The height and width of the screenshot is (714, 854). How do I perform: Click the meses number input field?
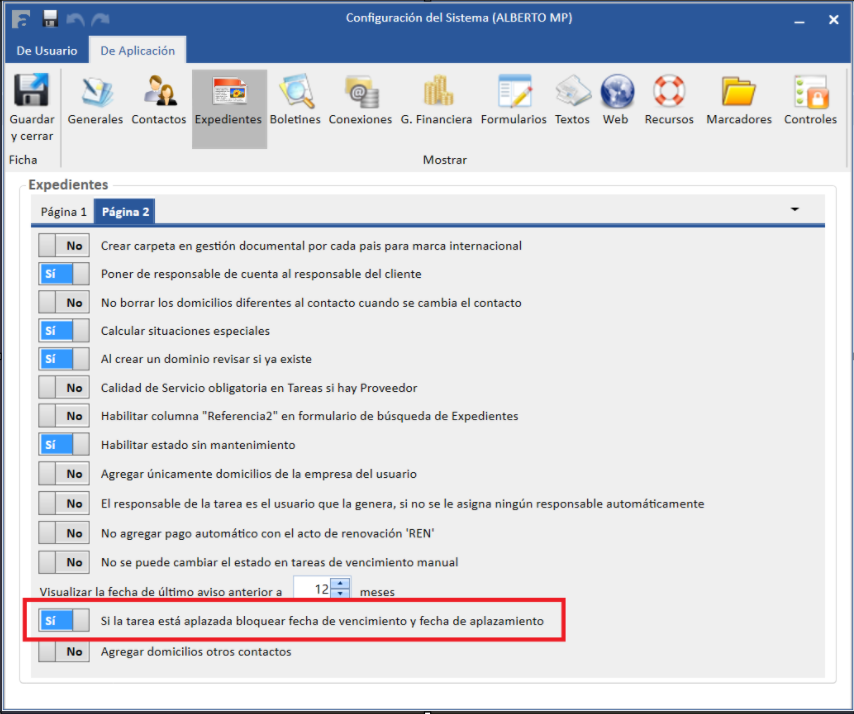pyautogui.click(x=313, y=590)
